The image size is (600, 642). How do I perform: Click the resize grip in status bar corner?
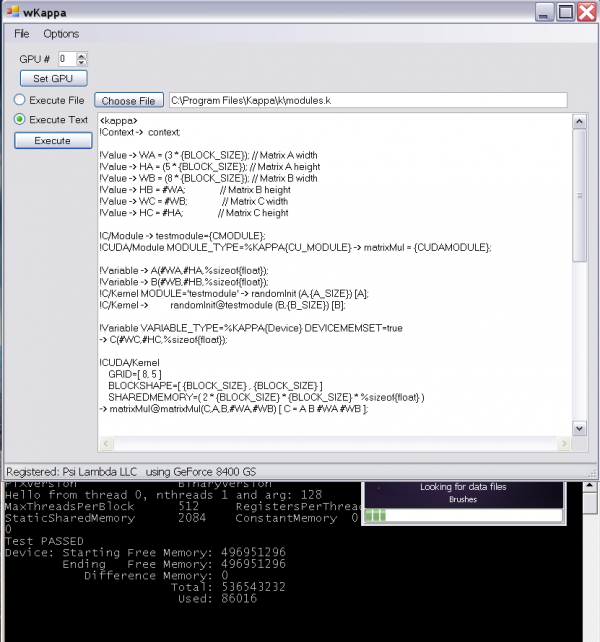pos(592,473)
